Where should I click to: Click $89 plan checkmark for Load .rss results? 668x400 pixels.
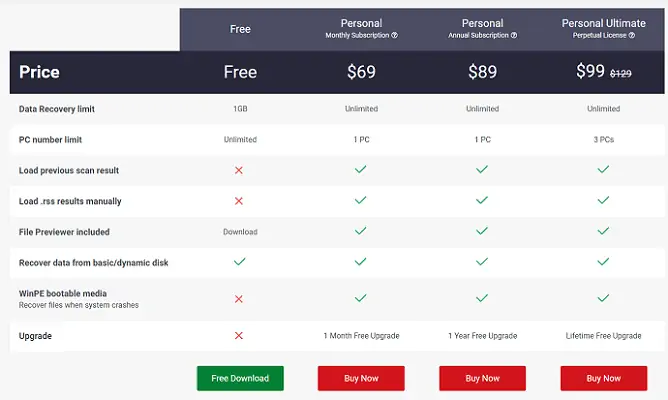(482, 200)
